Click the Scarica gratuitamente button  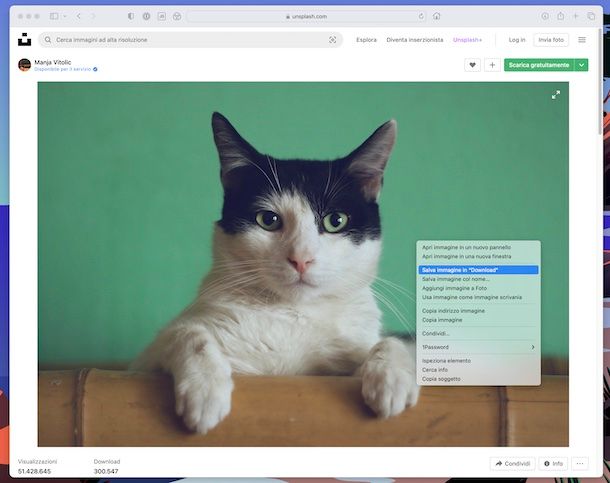[539, 65]
